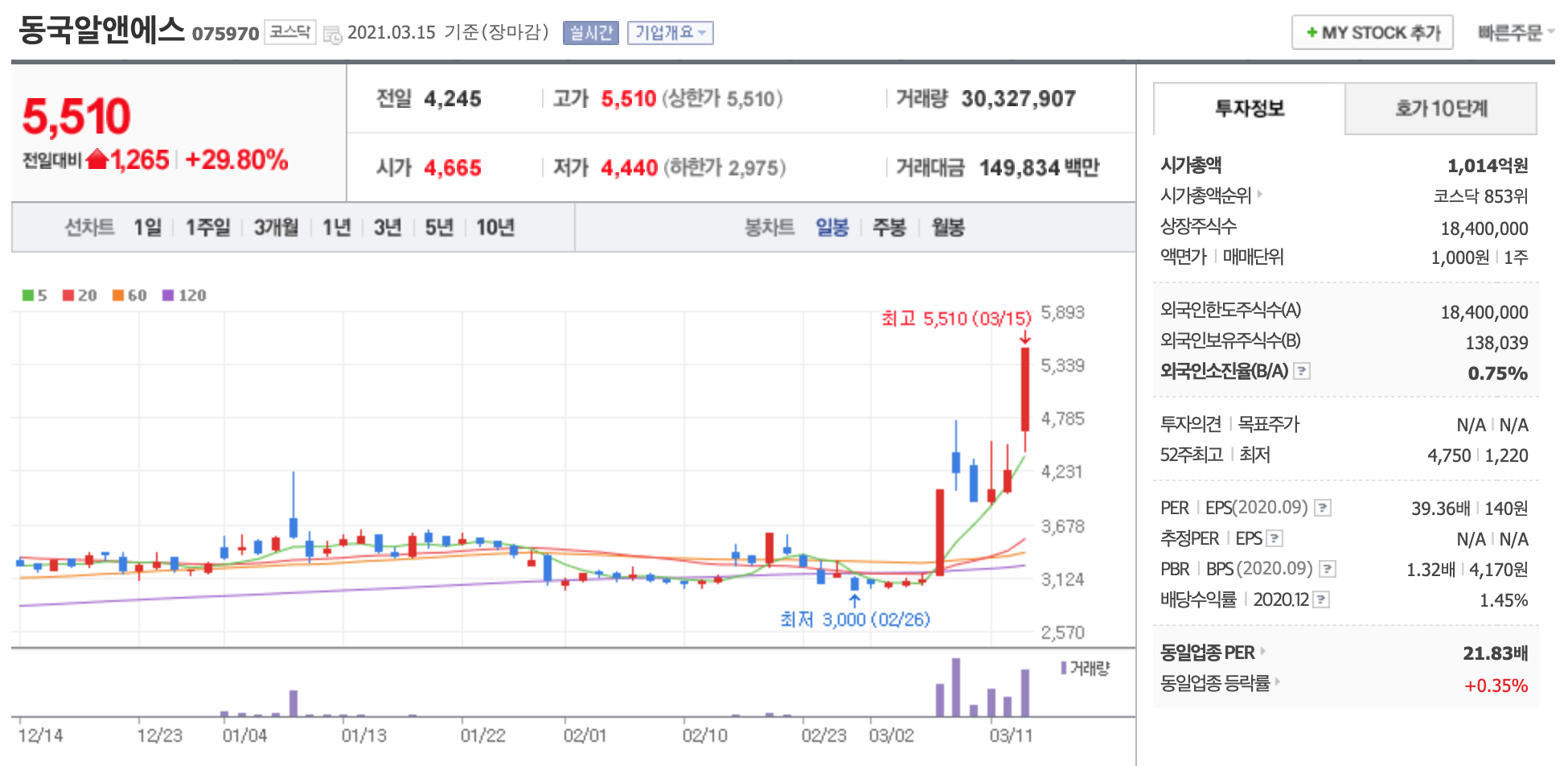1568x766 pixels.
Task: Click the 거래량 volume legend marker
Action: pos(1064,668)
